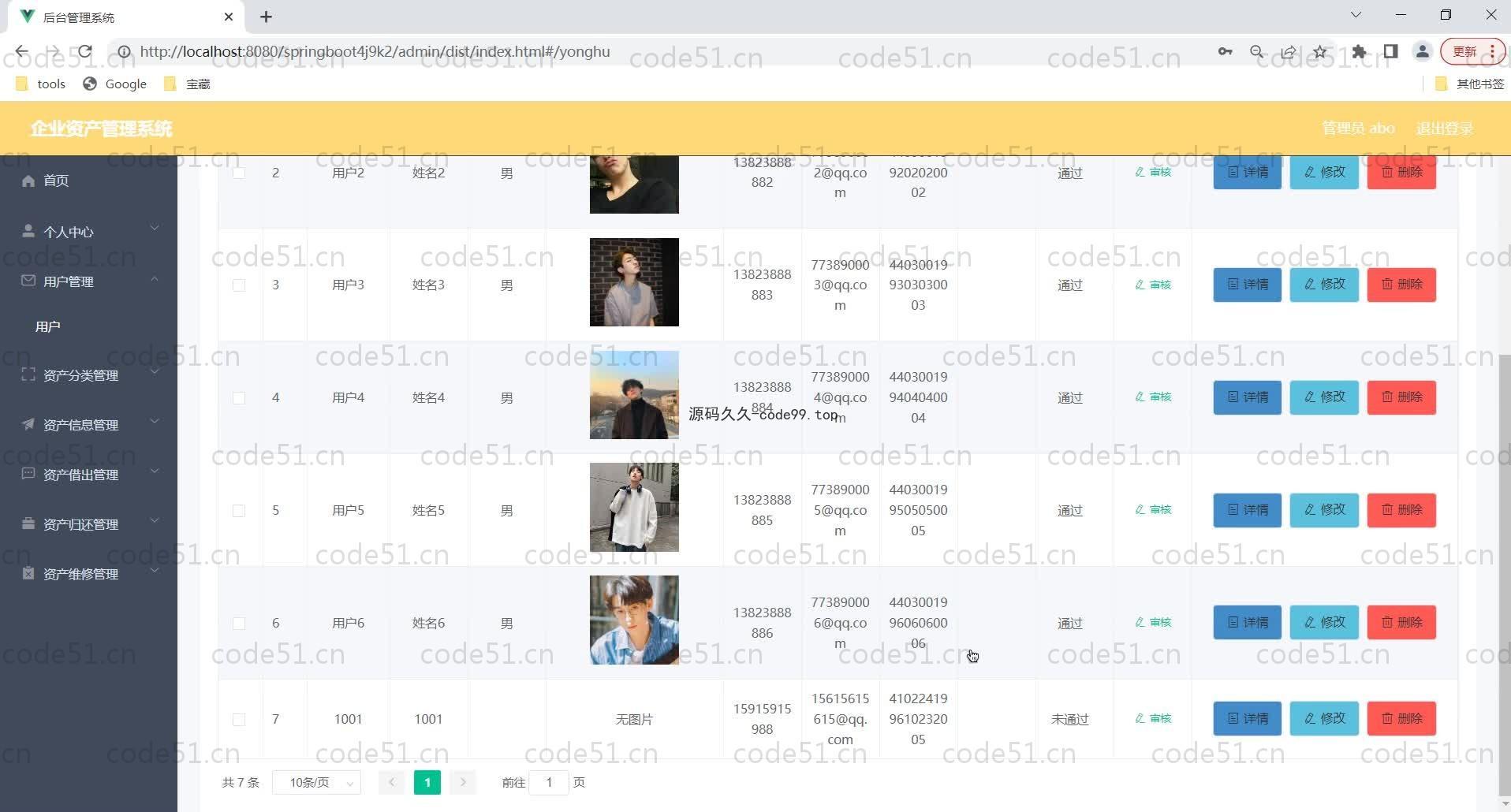Click the 更新 browser update button

(1464, 51)
